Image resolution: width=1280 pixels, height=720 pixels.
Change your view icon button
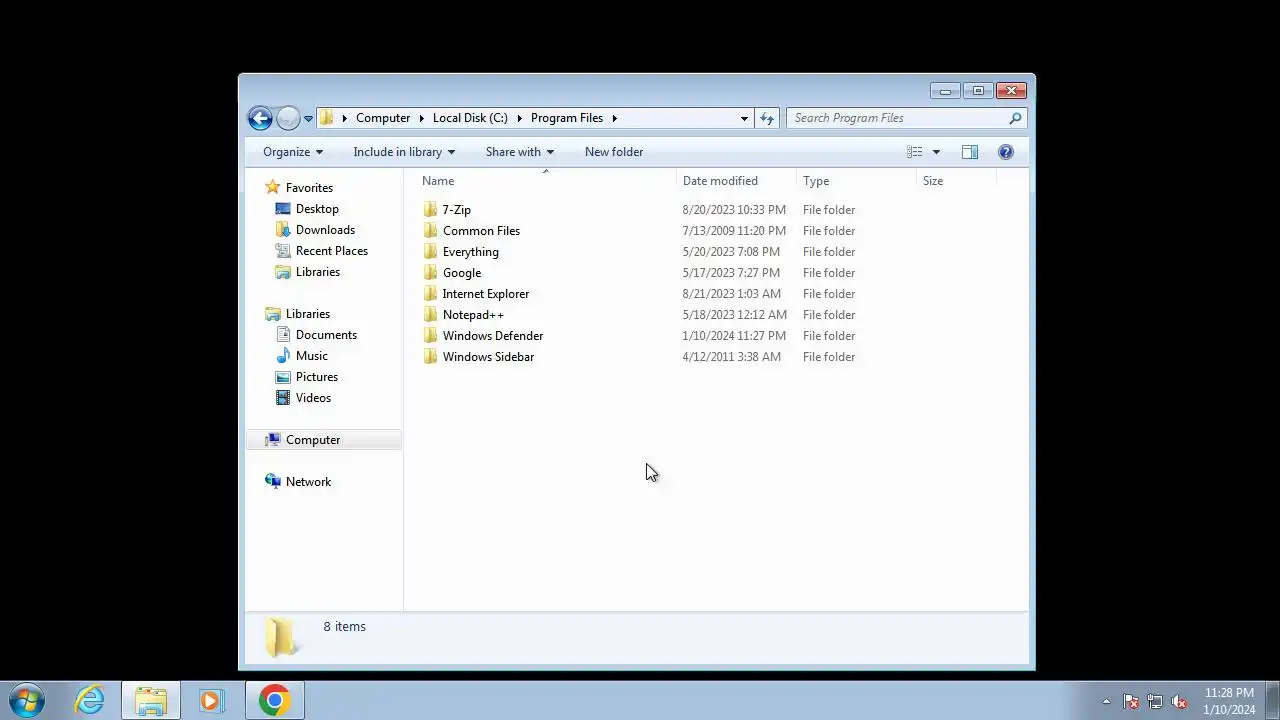click(915, 152)
